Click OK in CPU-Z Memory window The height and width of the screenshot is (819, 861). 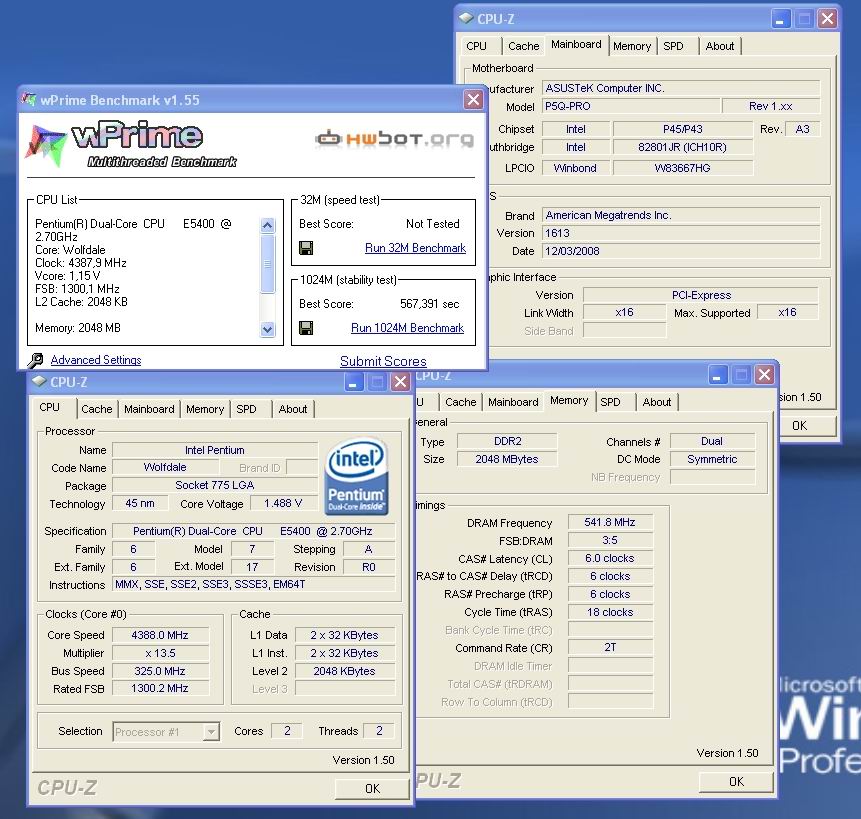[736, 782]
